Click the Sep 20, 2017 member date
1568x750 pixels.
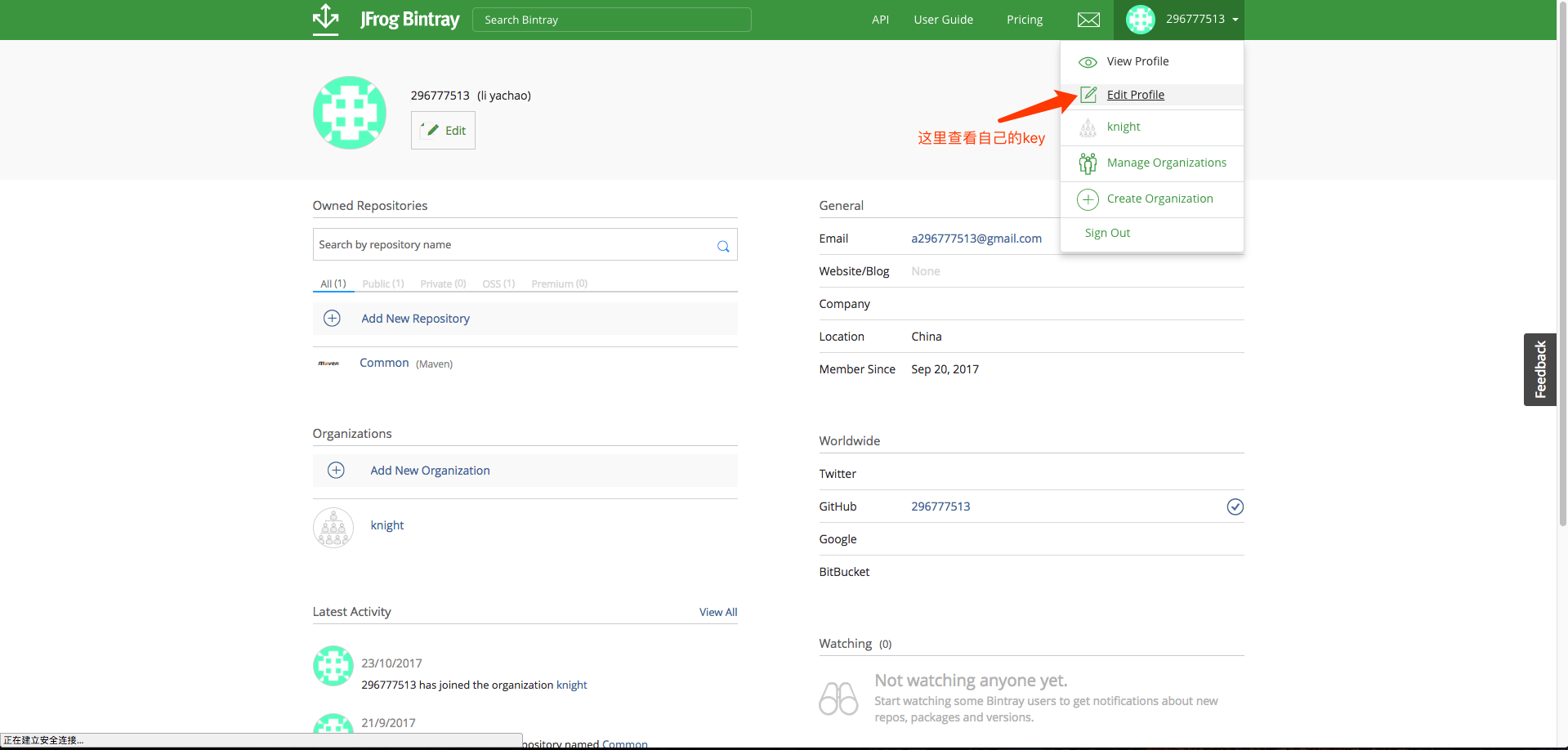pos(945,369)
